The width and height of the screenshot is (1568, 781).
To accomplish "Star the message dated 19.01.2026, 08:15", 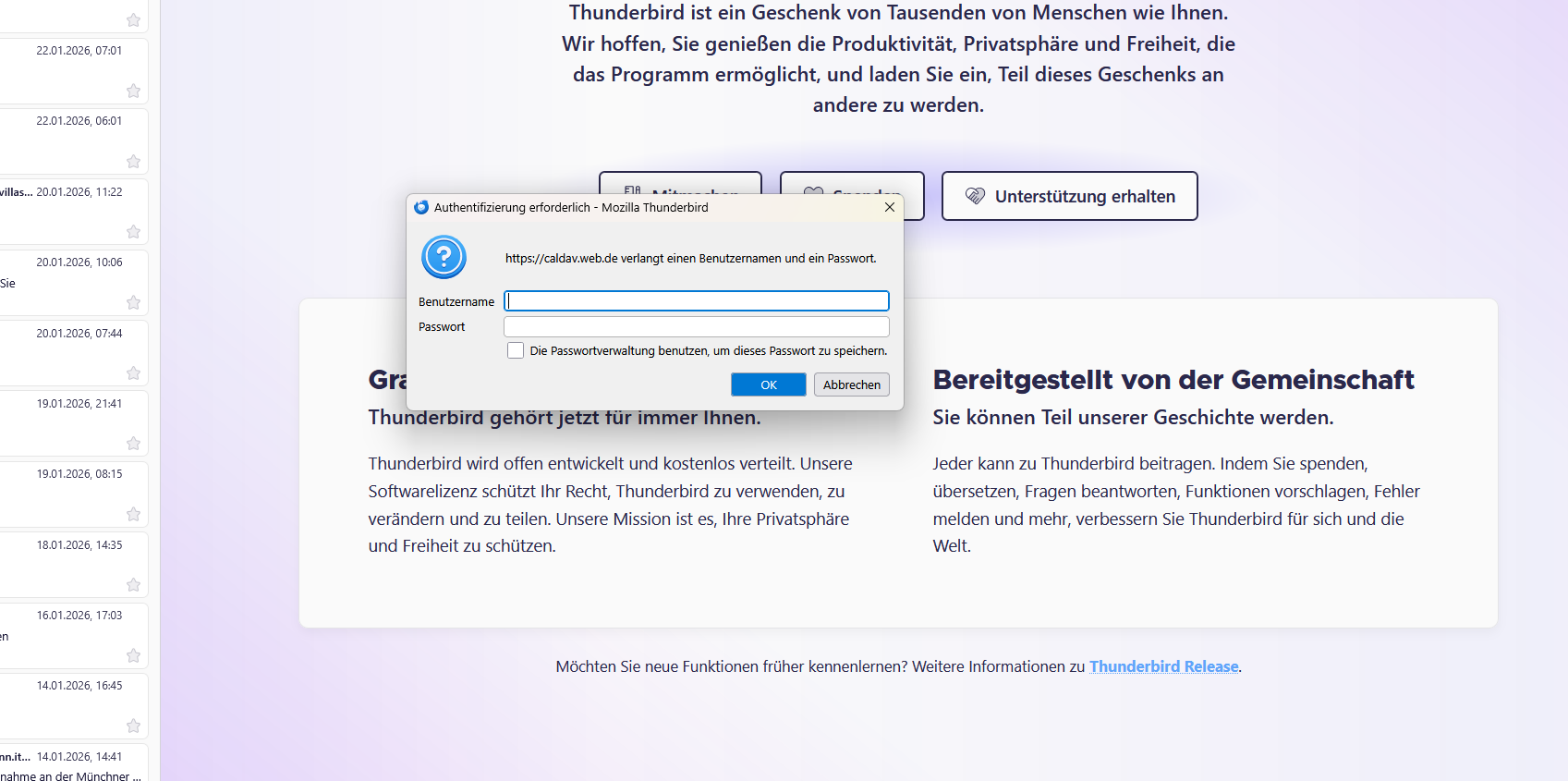I will click(134, 514).
